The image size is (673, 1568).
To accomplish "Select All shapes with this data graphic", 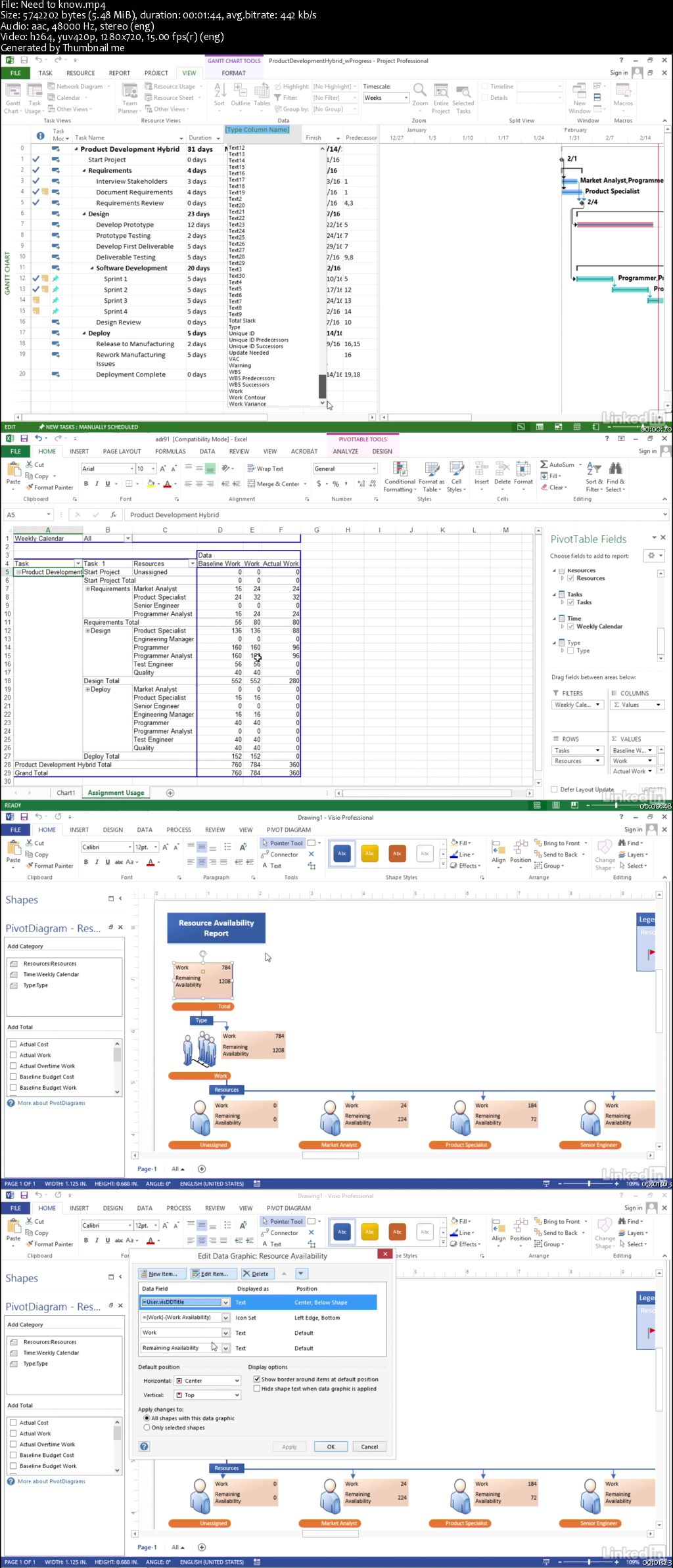I will click(147, 1418).
